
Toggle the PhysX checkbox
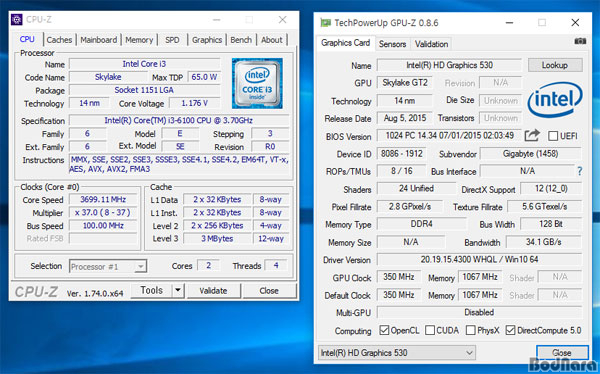tap(471, 330)
